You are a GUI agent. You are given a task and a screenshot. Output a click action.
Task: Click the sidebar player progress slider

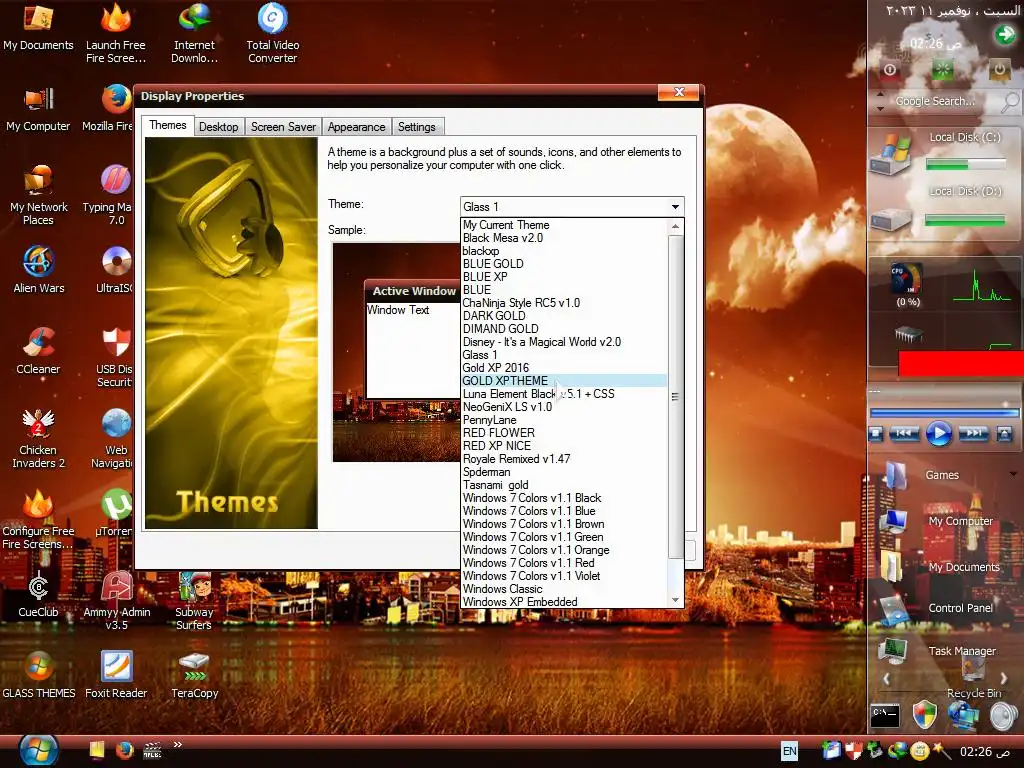coord(944,413)
